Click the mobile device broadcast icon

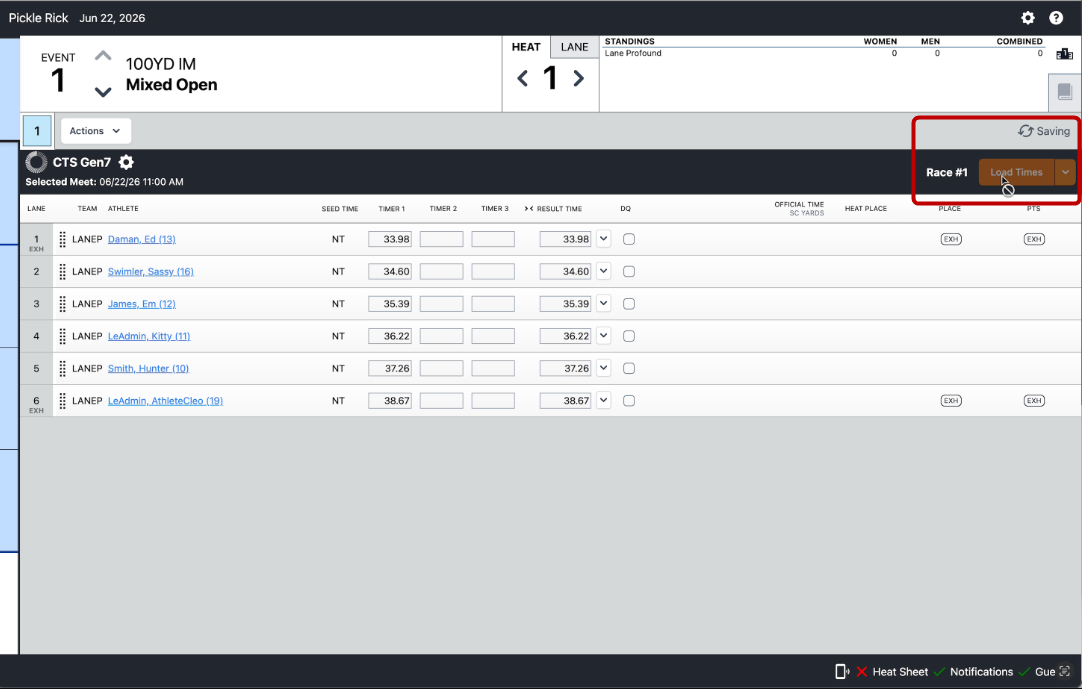click(x=842, y=672)
